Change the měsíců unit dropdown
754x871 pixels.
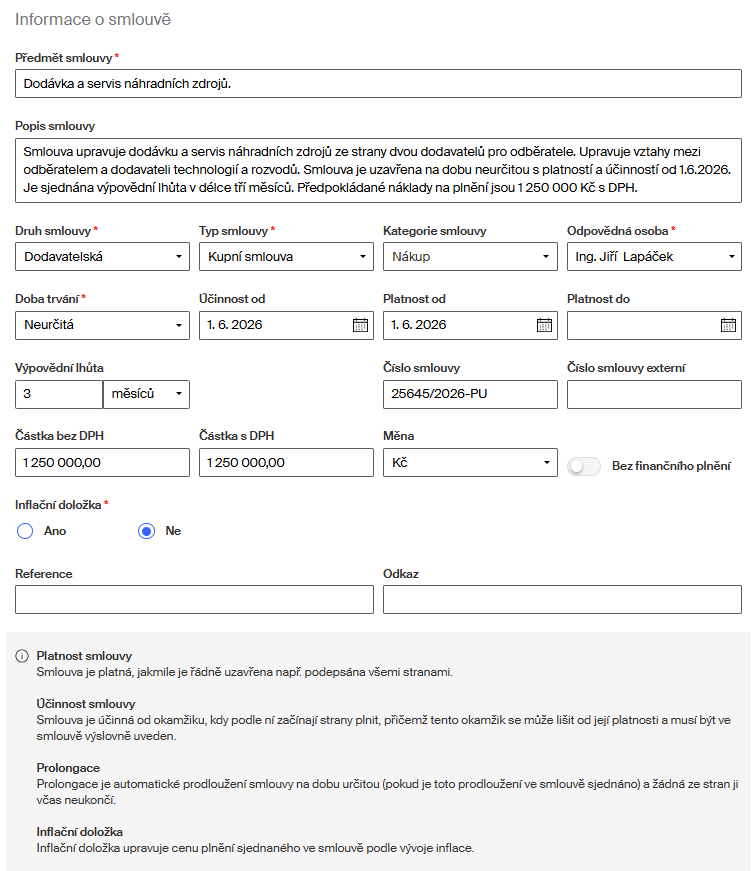point(146,394)
